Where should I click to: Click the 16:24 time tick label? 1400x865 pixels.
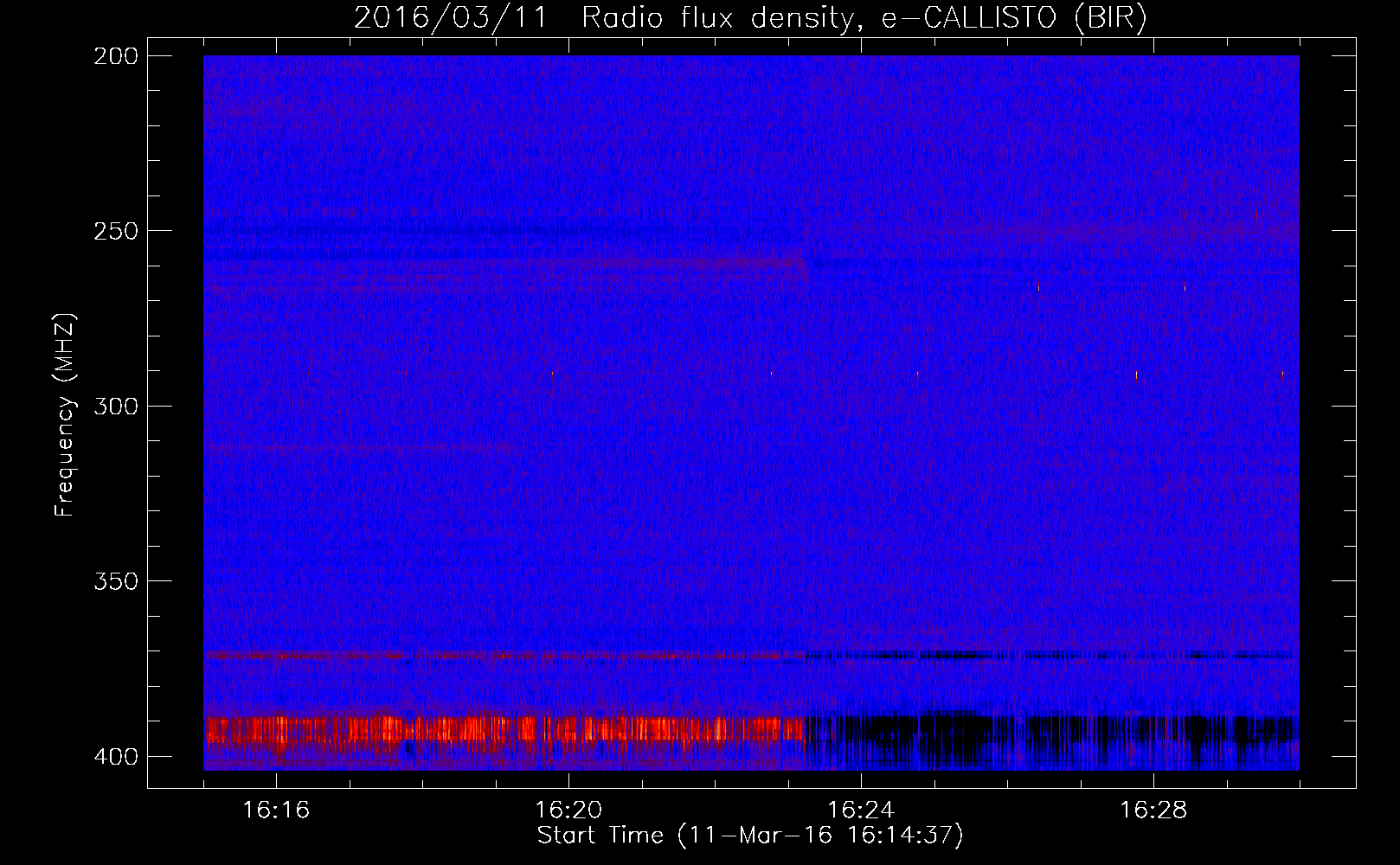861,810
